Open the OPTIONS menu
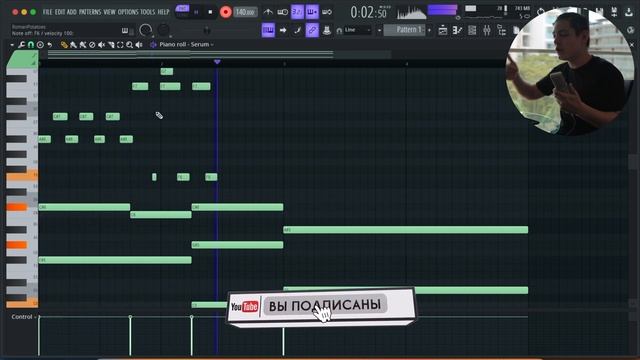 [128, 12]
